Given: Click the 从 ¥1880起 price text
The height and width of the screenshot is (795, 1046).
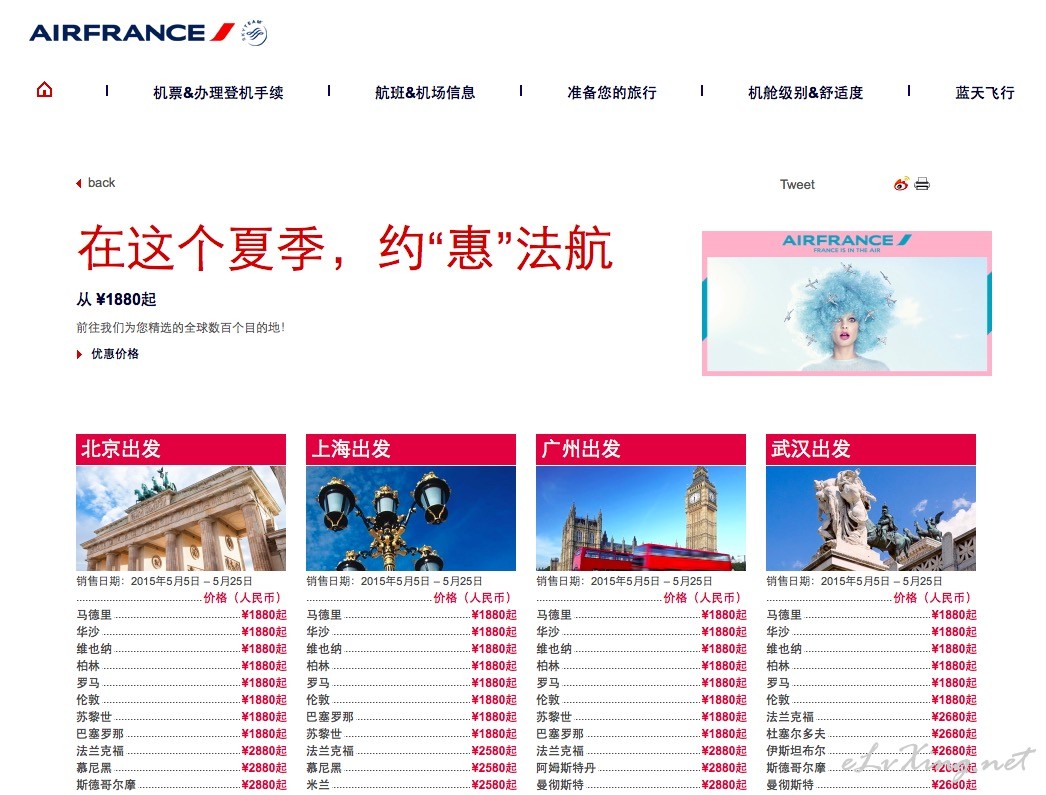Looking at the screenshot, I should point(116,299).
